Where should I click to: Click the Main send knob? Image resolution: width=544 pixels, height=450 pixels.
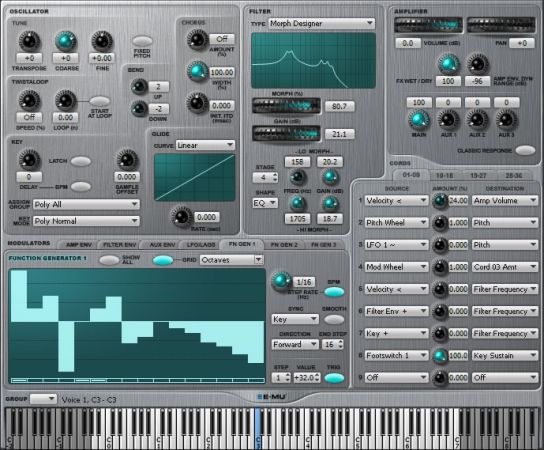pyautogui.click(x=419, y=120)
